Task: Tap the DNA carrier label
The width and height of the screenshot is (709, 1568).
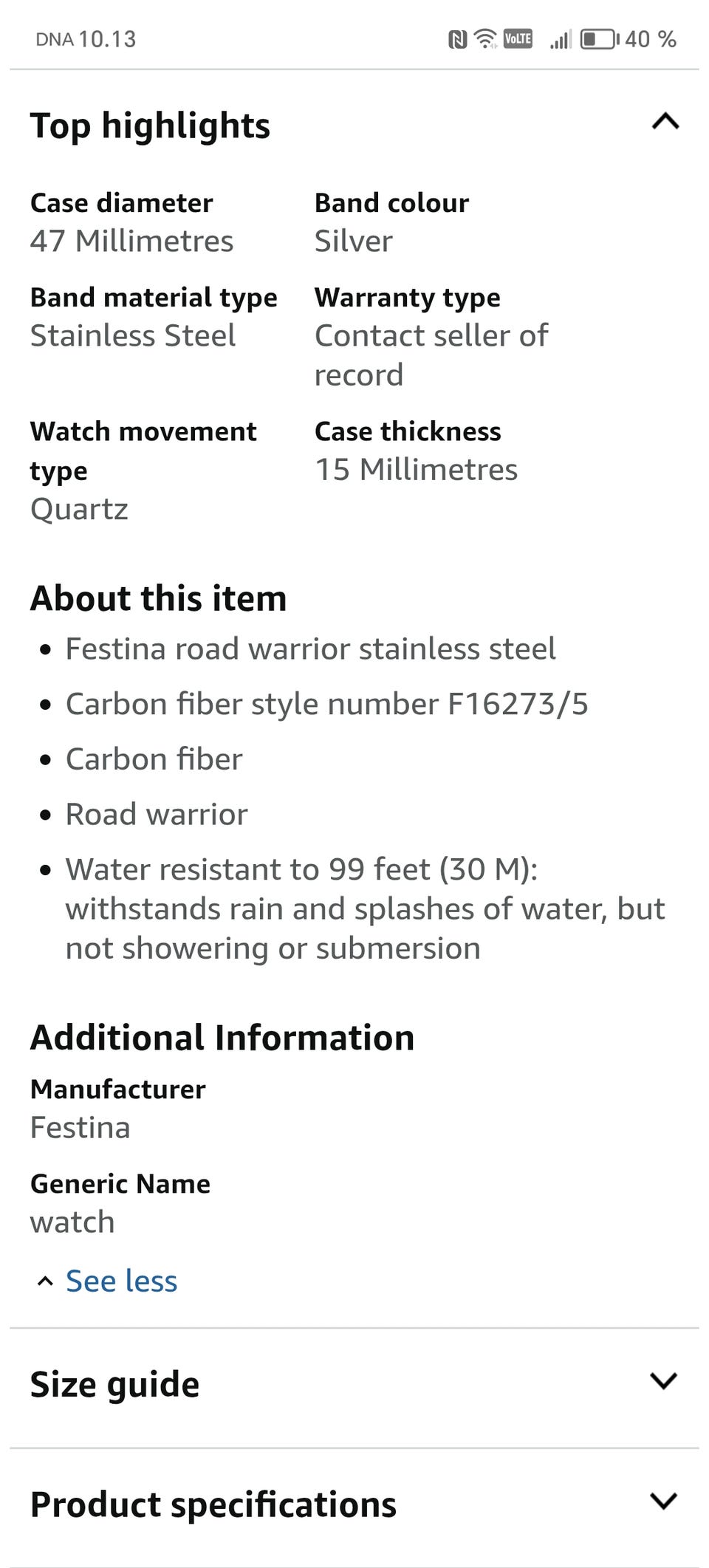Action: tap(55, 40)
